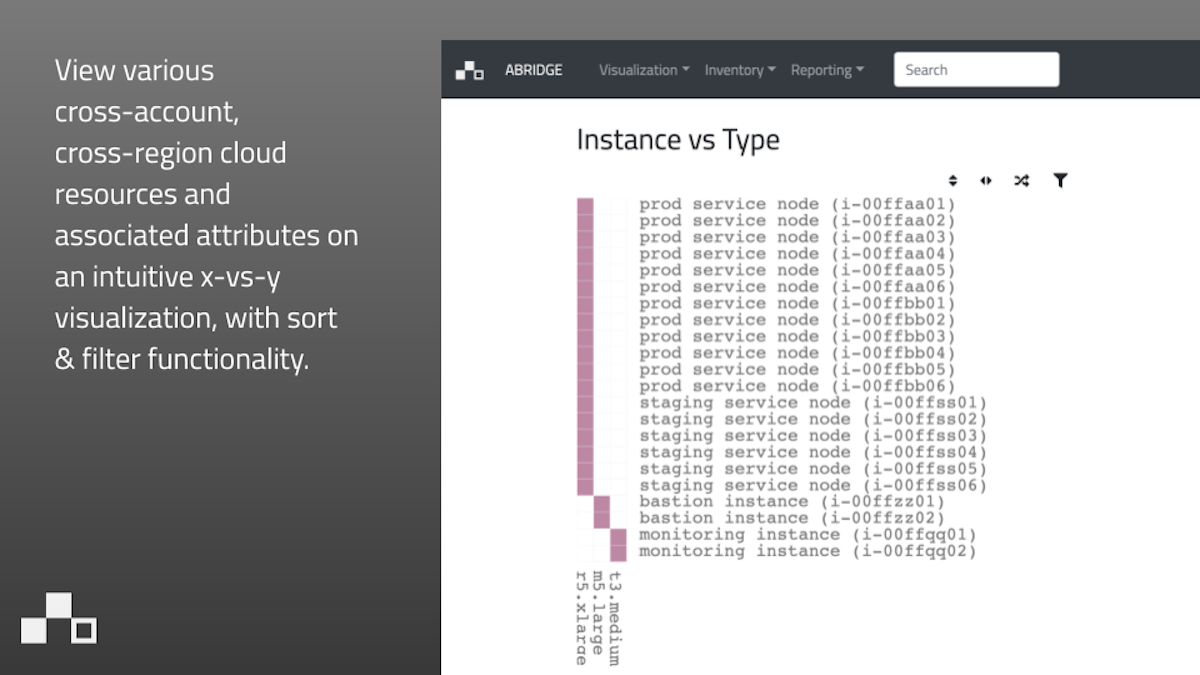Select row prod service node (i-00ffaa03)
This screenshot has height=675, width=1200.
[x=797, y=238]
